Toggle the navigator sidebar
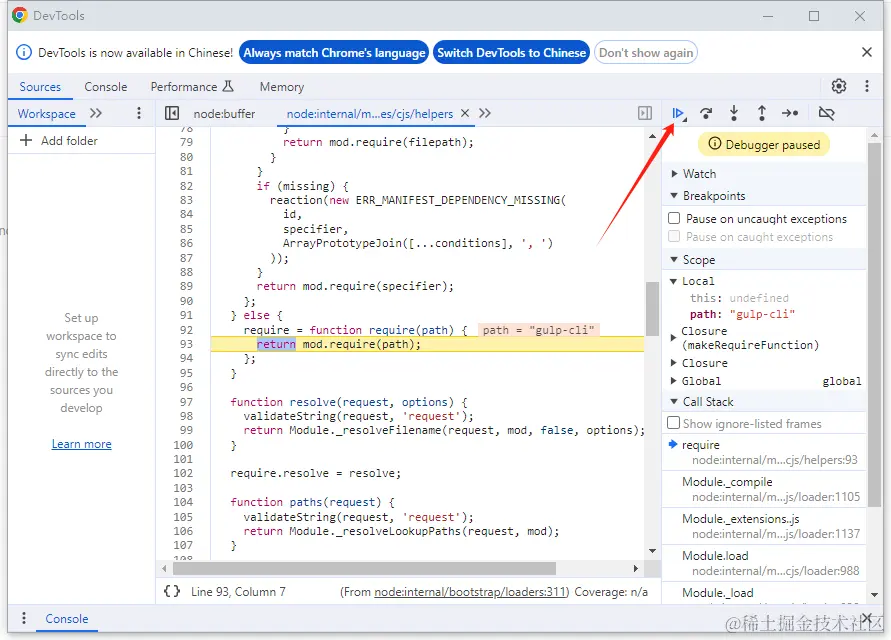This screenshot has height=640, width=891. coord(172,114)
